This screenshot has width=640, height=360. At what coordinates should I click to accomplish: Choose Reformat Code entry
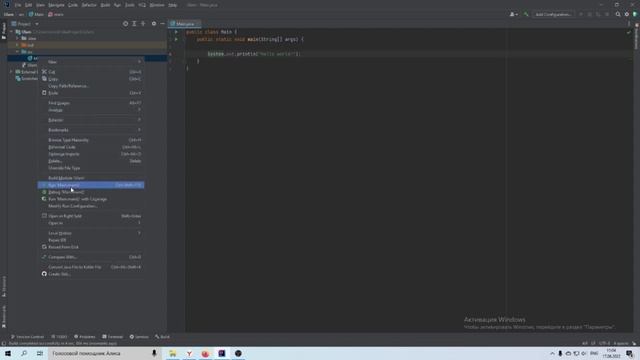(x=91, y=147)
